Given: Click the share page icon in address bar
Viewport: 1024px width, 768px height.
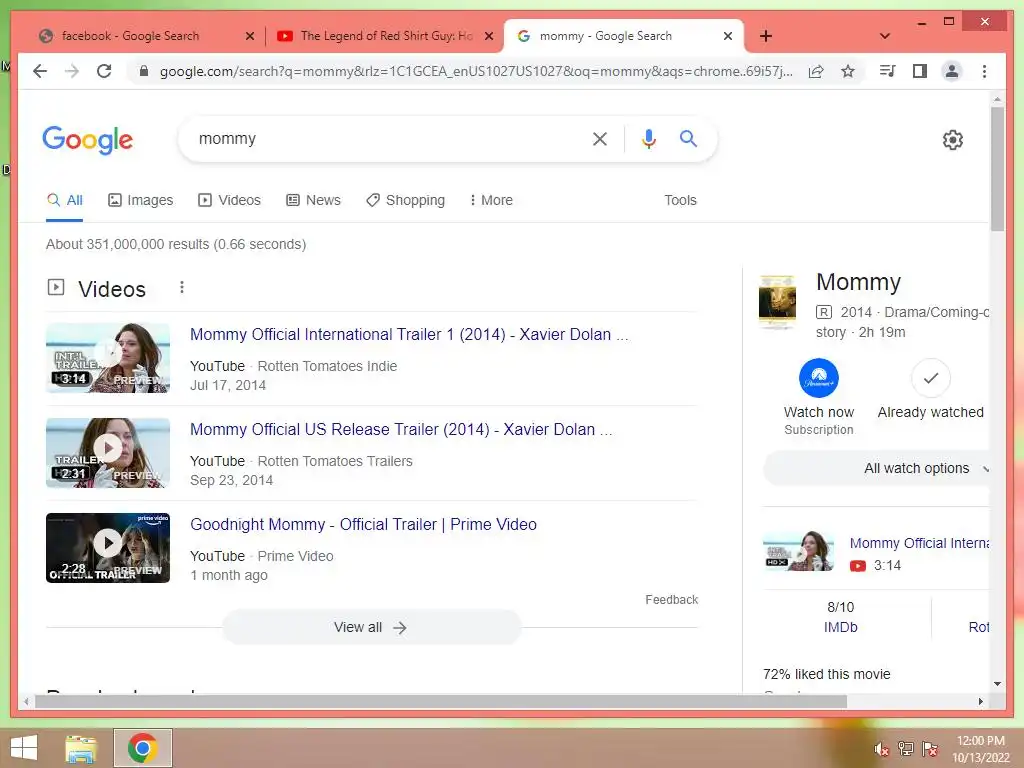Looking at the screenshot, I should (x=816, y=71).
